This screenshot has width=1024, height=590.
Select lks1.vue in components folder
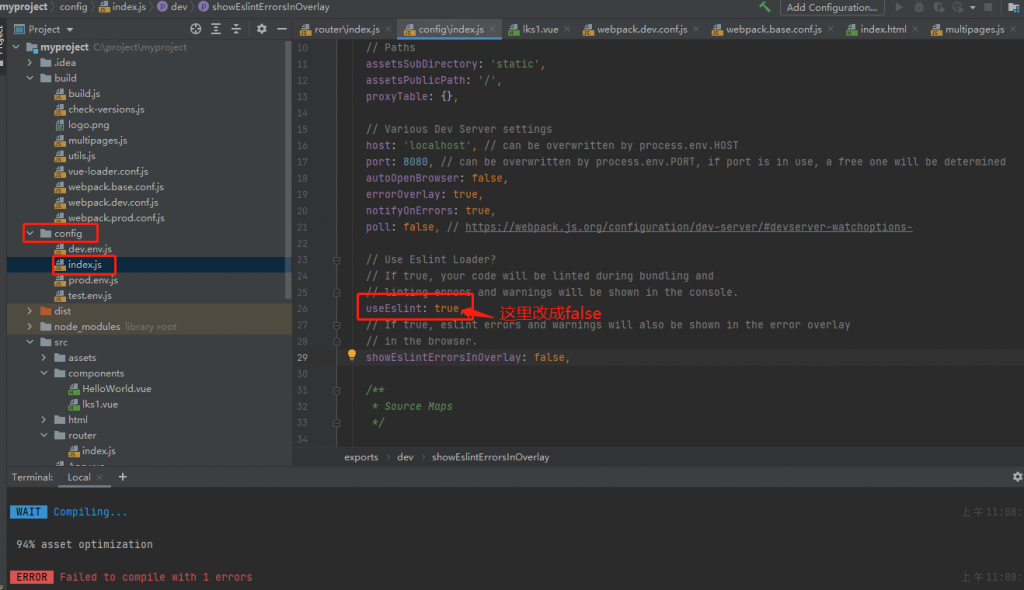click(x=99, y=404)
